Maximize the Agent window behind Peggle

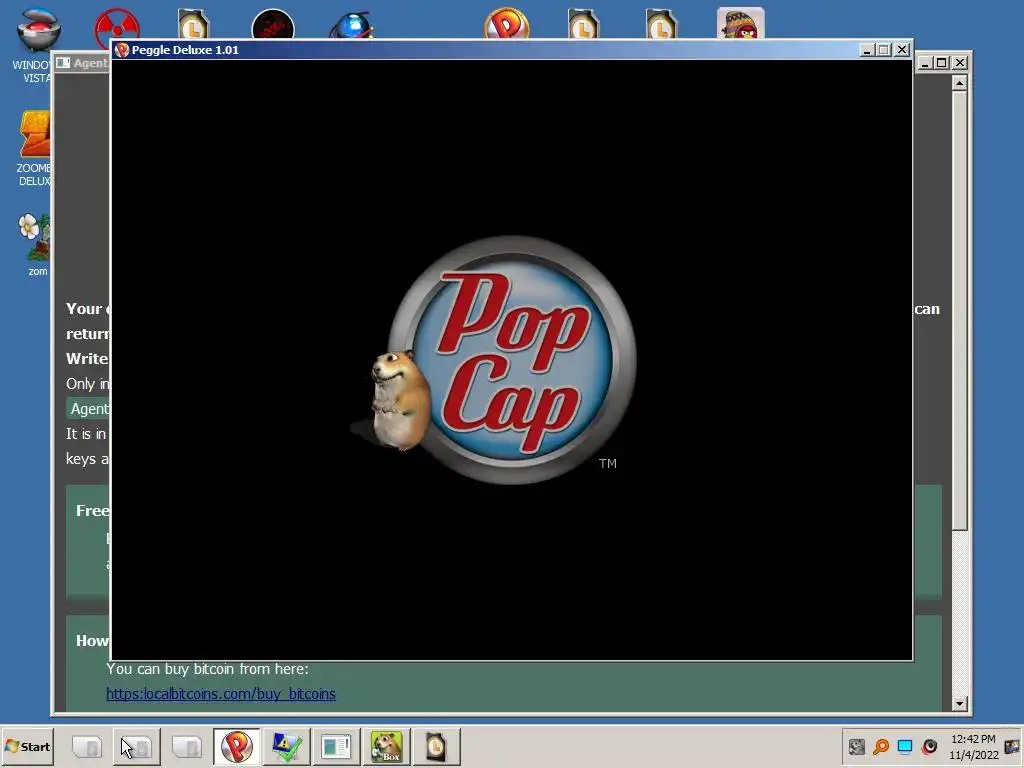pyautogui.click(x=942, y=63)
